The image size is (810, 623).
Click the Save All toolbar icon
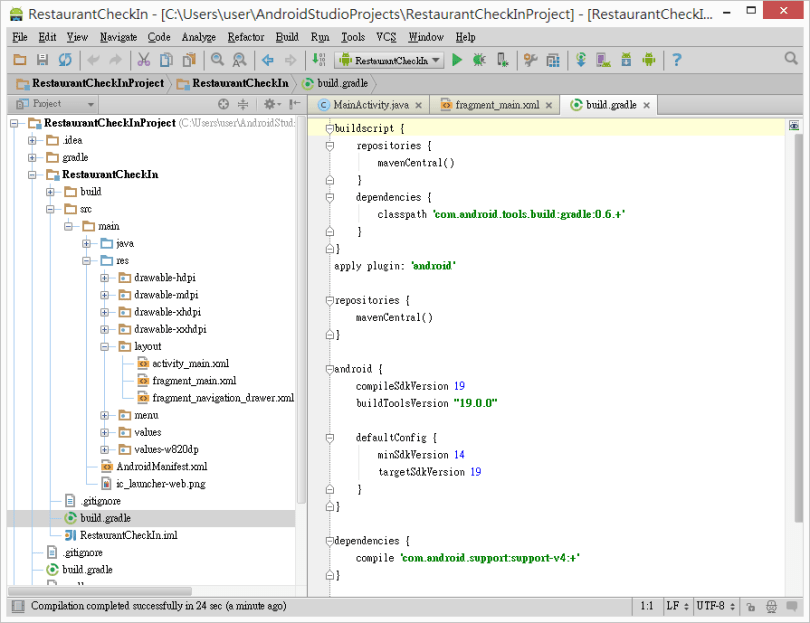43,61
